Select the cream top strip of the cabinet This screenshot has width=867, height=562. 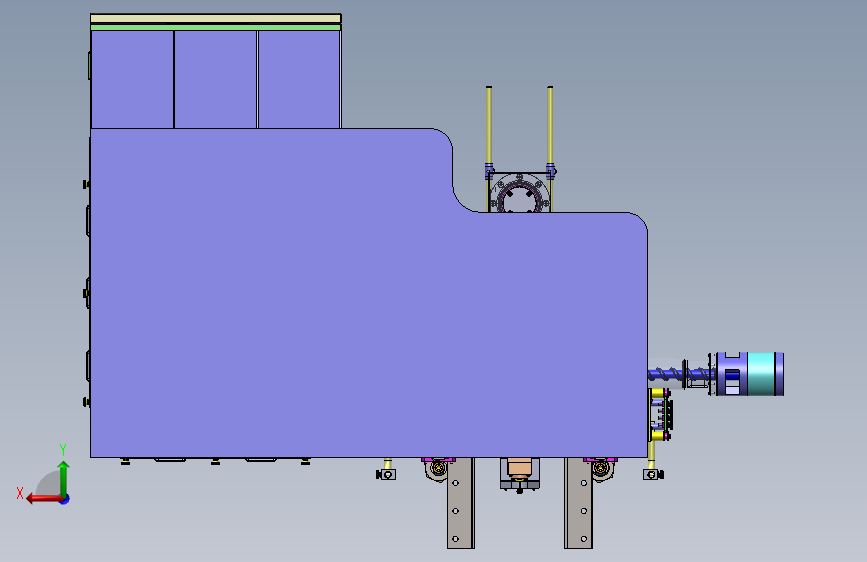click(x=216, y=19)
